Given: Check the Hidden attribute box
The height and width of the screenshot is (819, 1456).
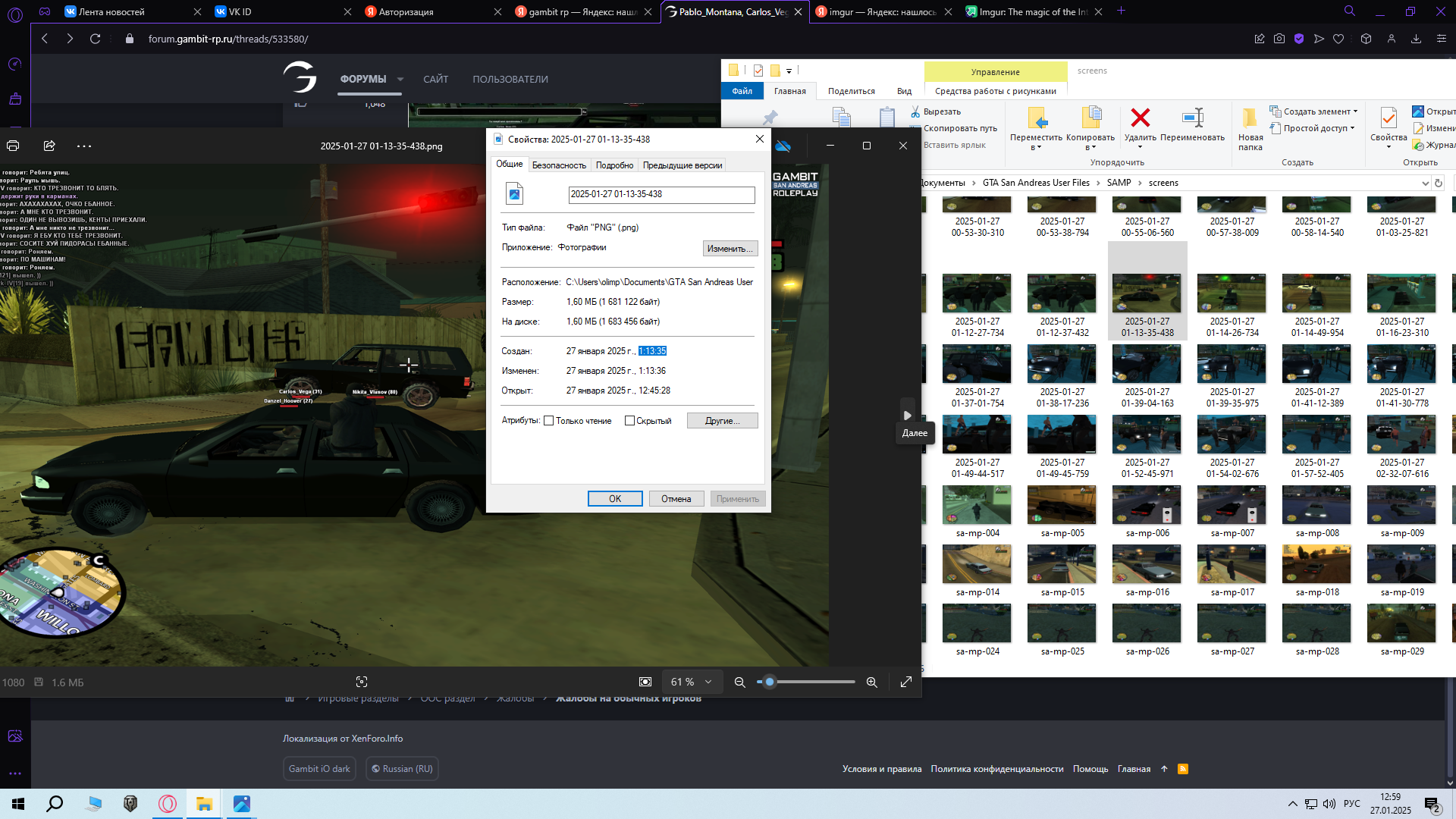Looking at the screenshot, I should click(x=629, y=421).
